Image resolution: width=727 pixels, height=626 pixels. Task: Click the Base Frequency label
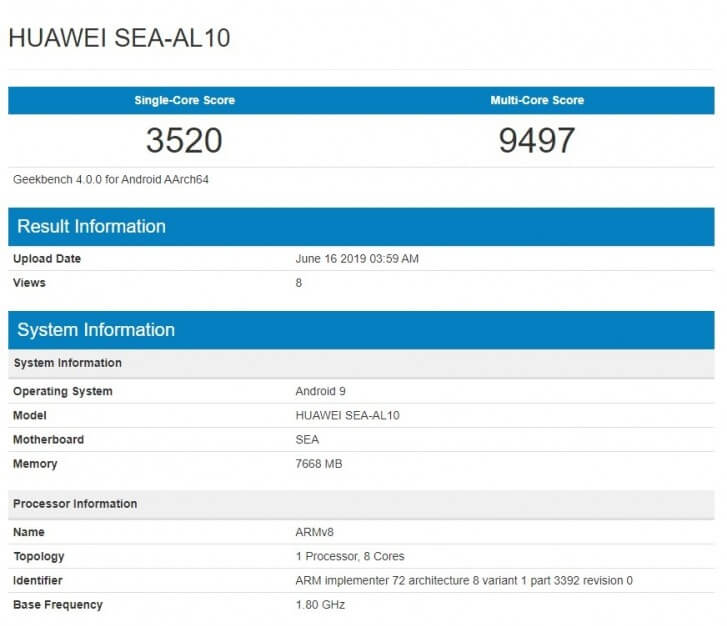point(58,605)
